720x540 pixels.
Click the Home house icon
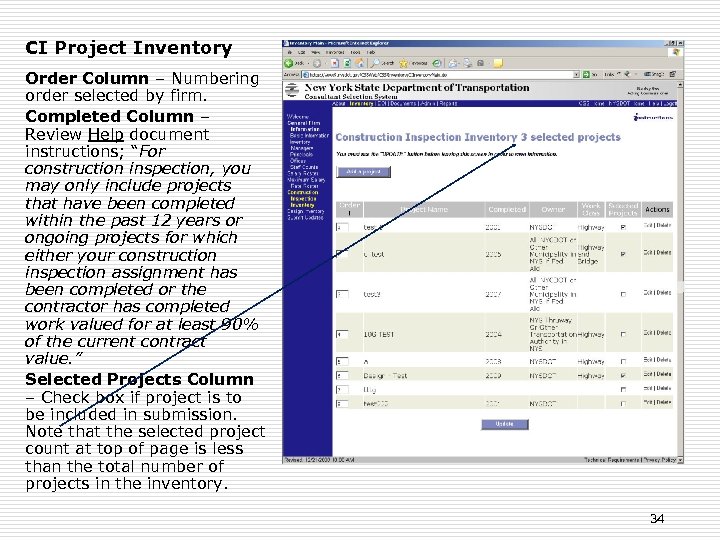(360, 63)
